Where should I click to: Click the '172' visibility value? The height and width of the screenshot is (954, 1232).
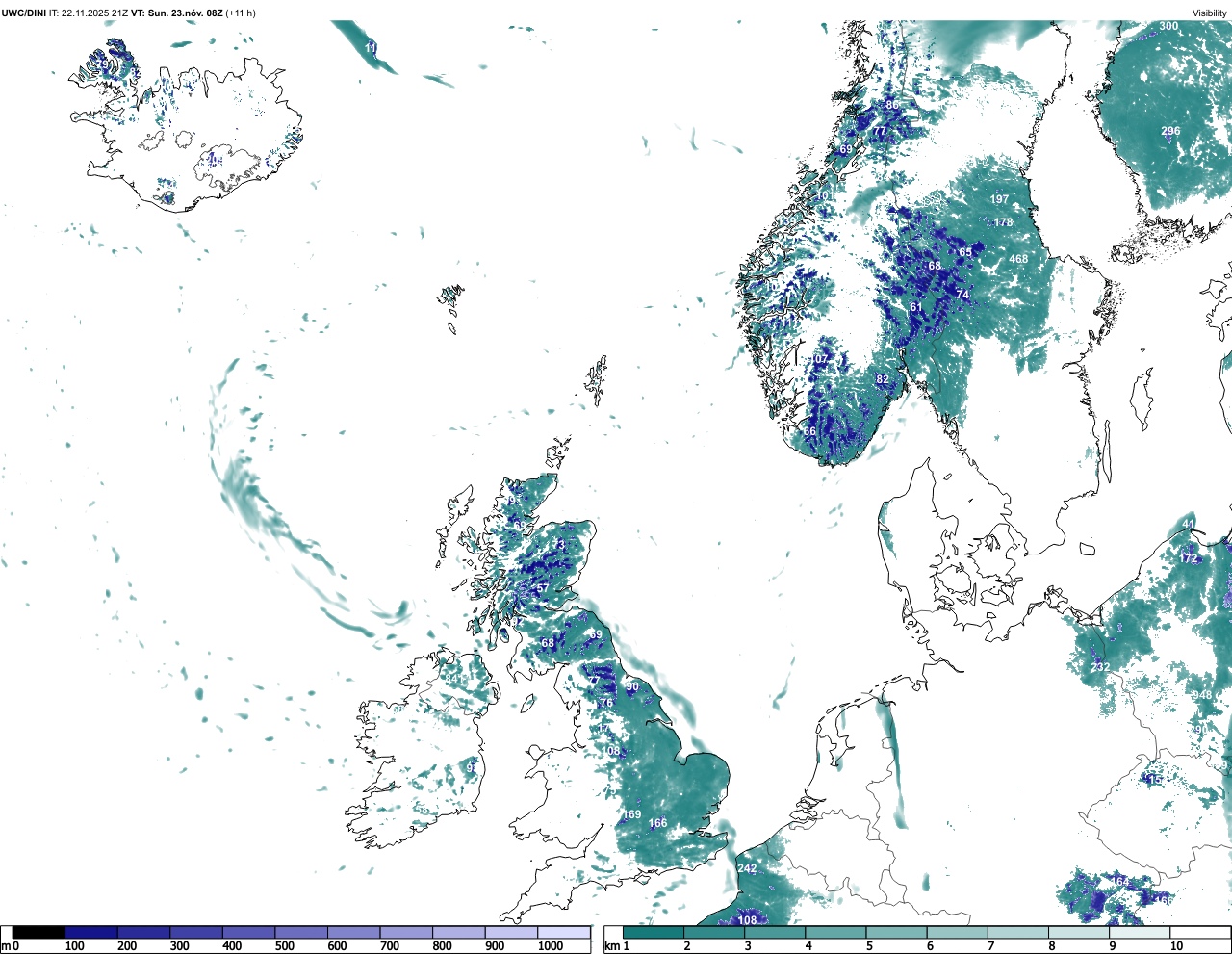[x=1190, y=558]
